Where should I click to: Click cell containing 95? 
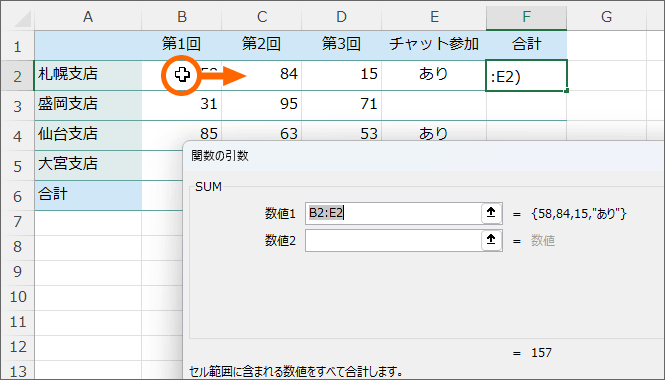(262, 105)
